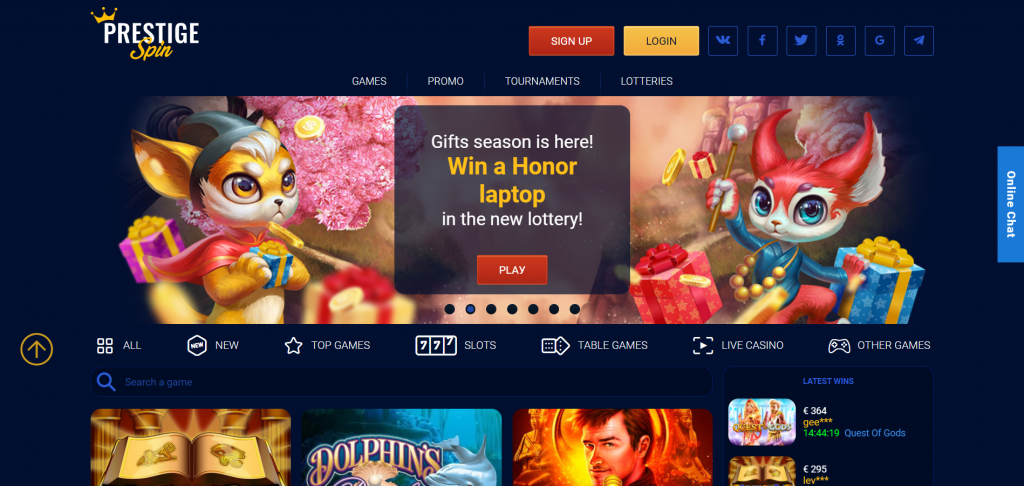This screenshot has width=1024, height=486.
Task: Select the first banner carousel dot
Action: point(449,309)
